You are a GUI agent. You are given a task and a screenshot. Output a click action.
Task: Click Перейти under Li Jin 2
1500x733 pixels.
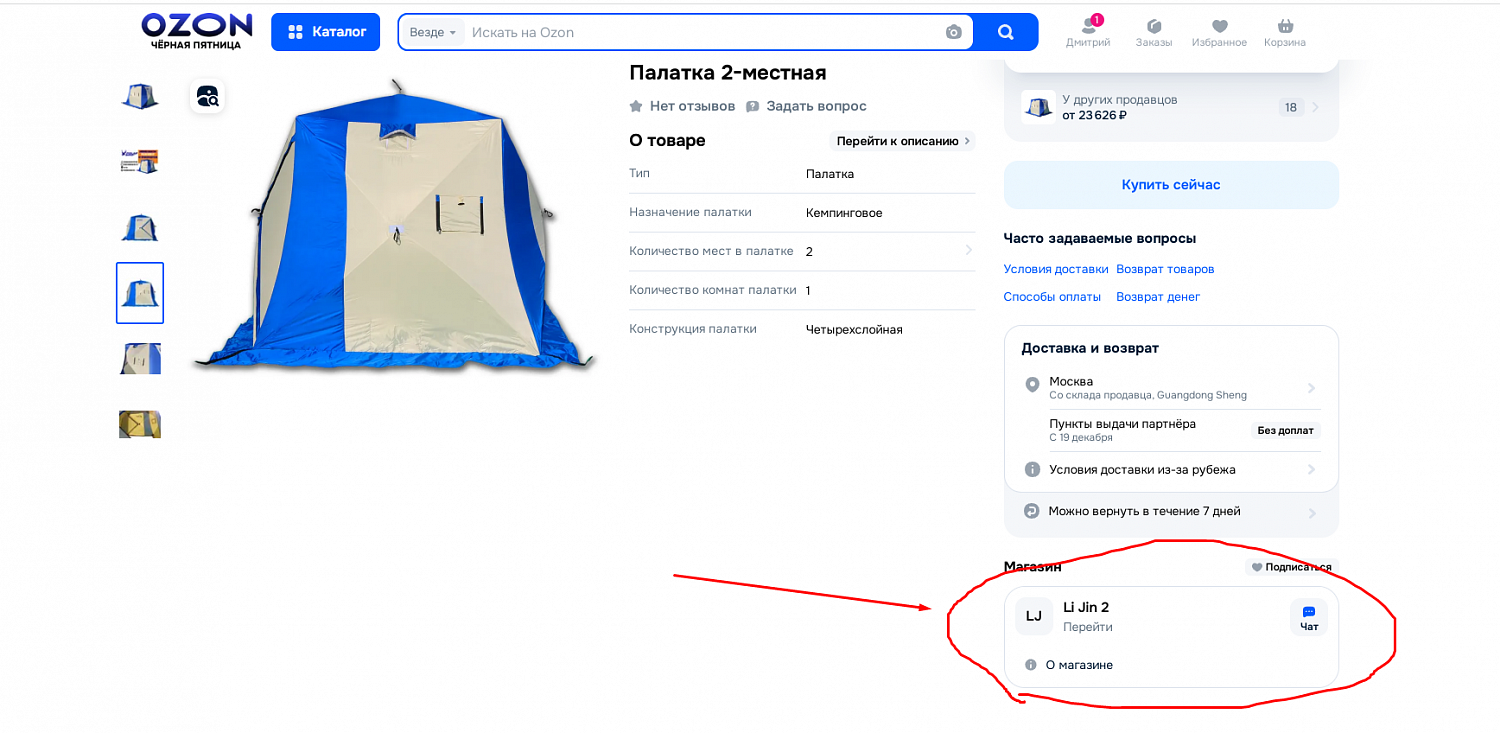[x=1088, y=627]
